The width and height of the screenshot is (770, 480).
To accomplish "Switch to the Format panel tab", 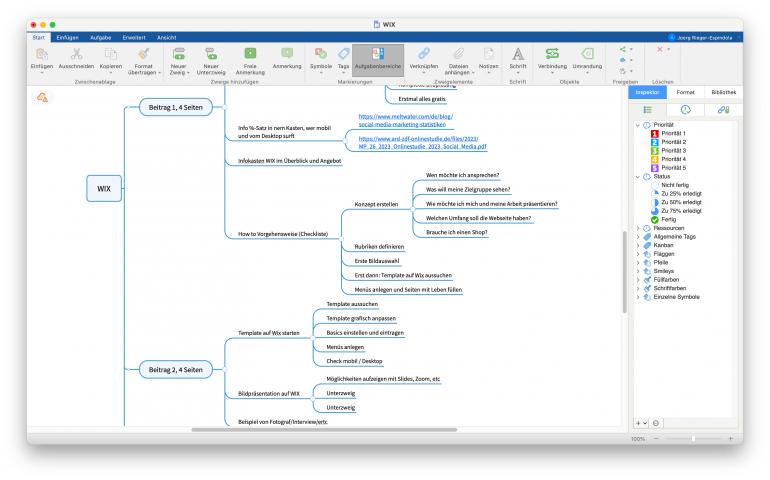I will point(686,92).
